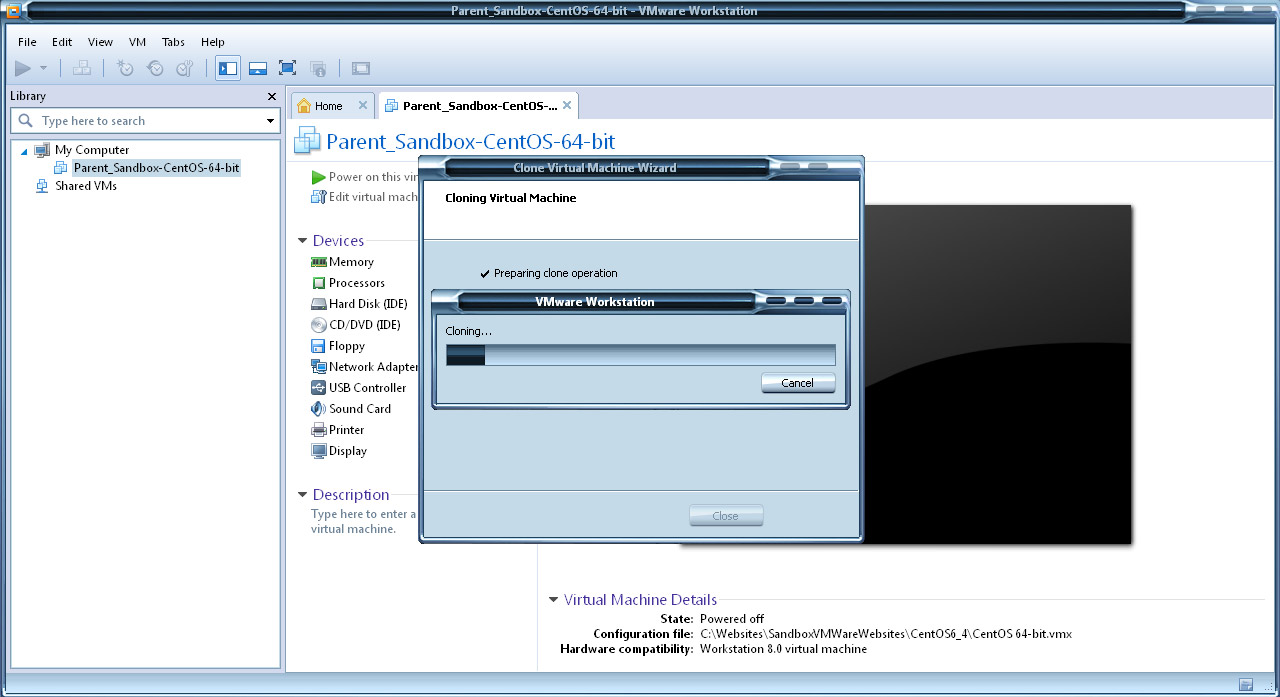Click Take Snapshot toolbar icon
The image size is (1280, 697).
pos(125,68)
